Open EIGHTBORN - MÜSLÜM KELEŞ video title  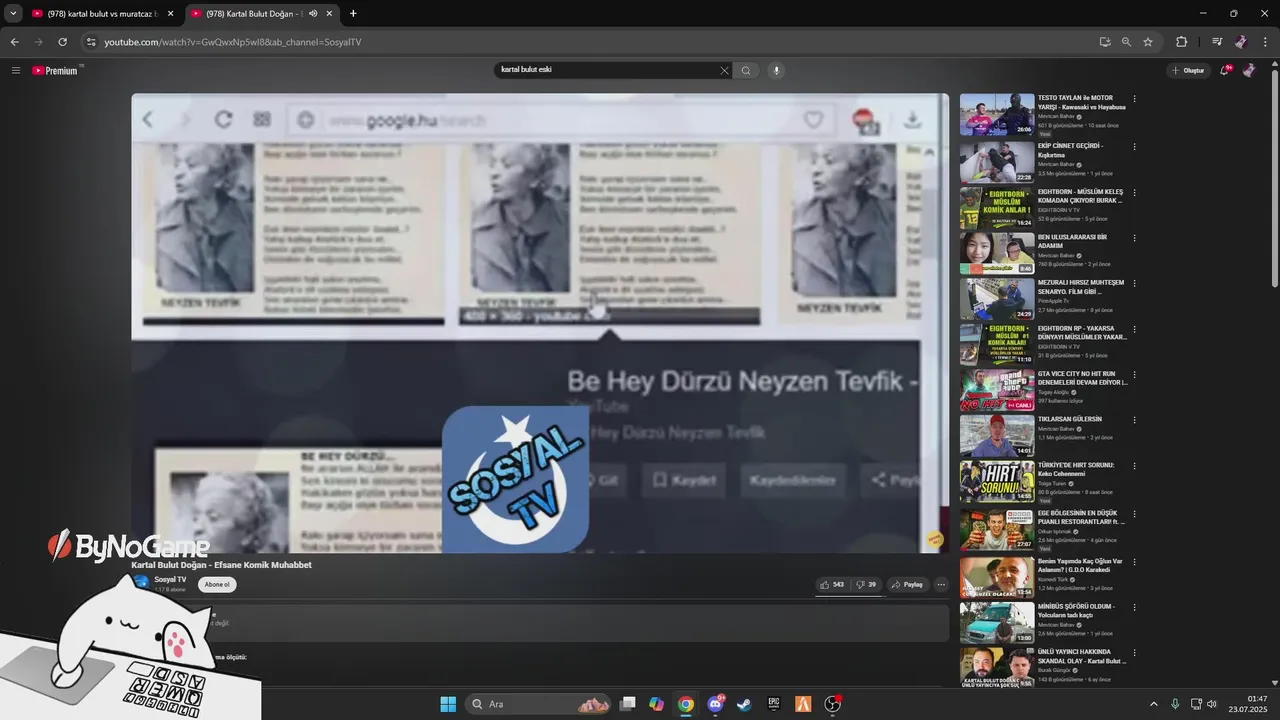1080,196
